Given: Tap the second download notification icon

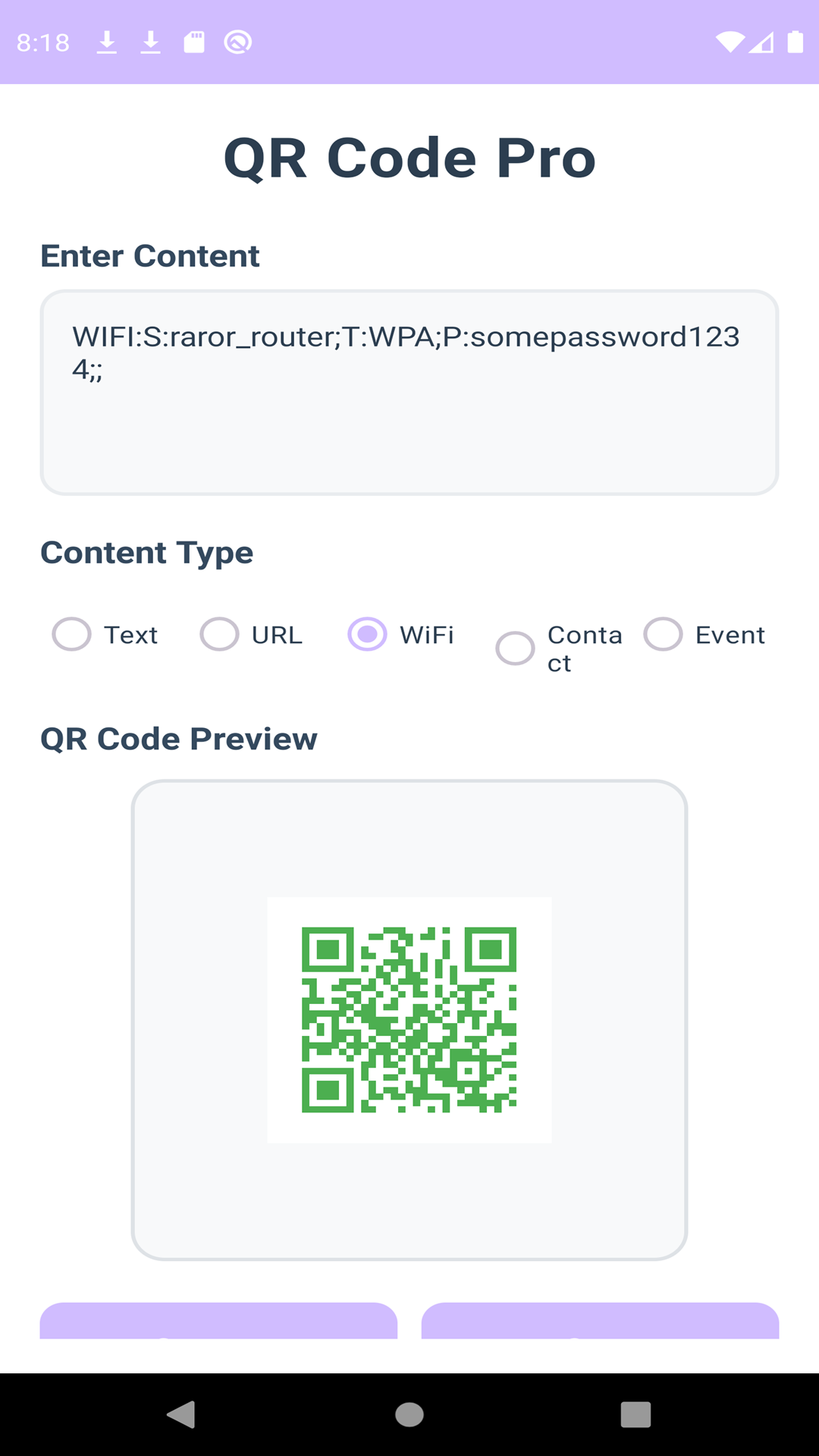Looking at the screenshot, I should (x=151, y=42).
